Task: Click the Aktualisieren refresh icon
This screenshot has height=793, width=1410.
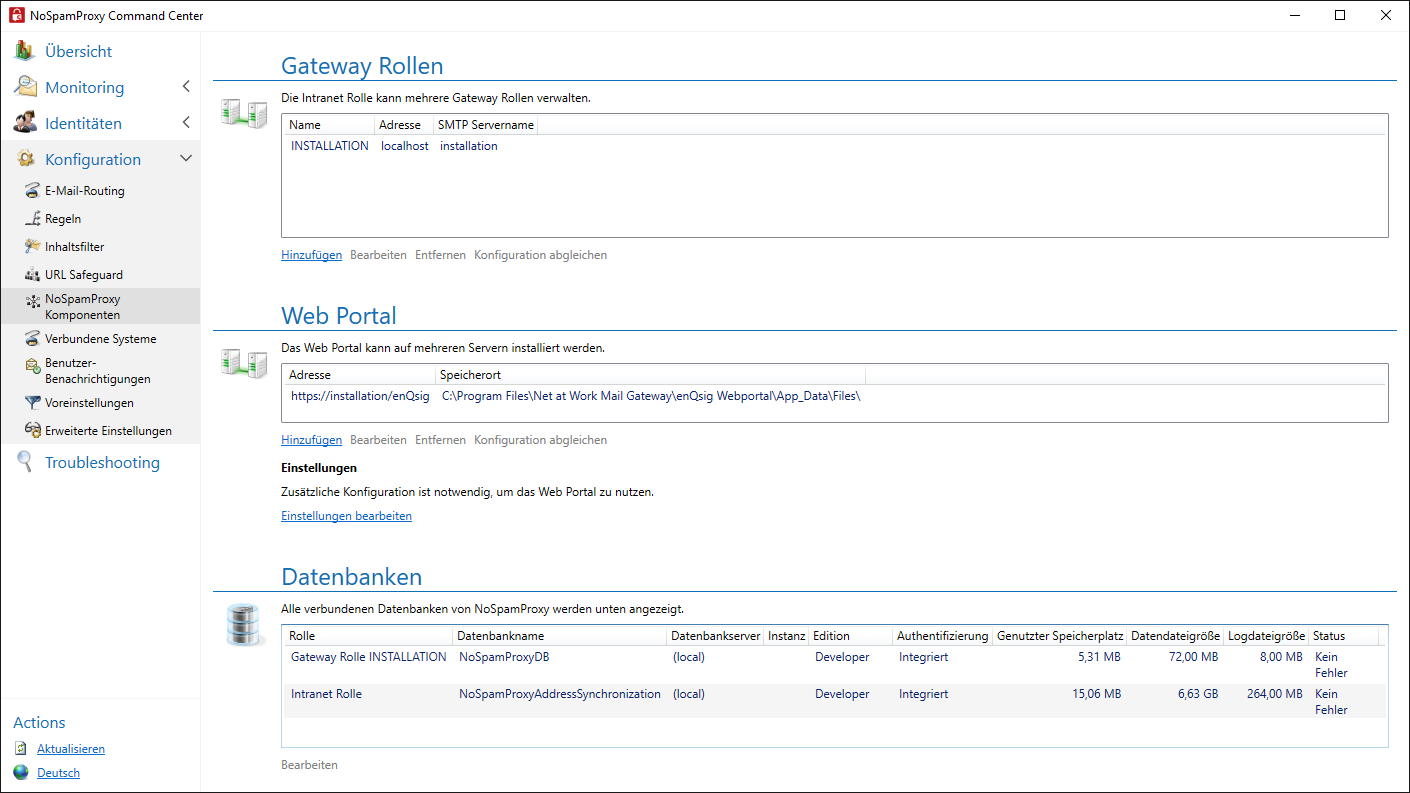Action: 21,749
